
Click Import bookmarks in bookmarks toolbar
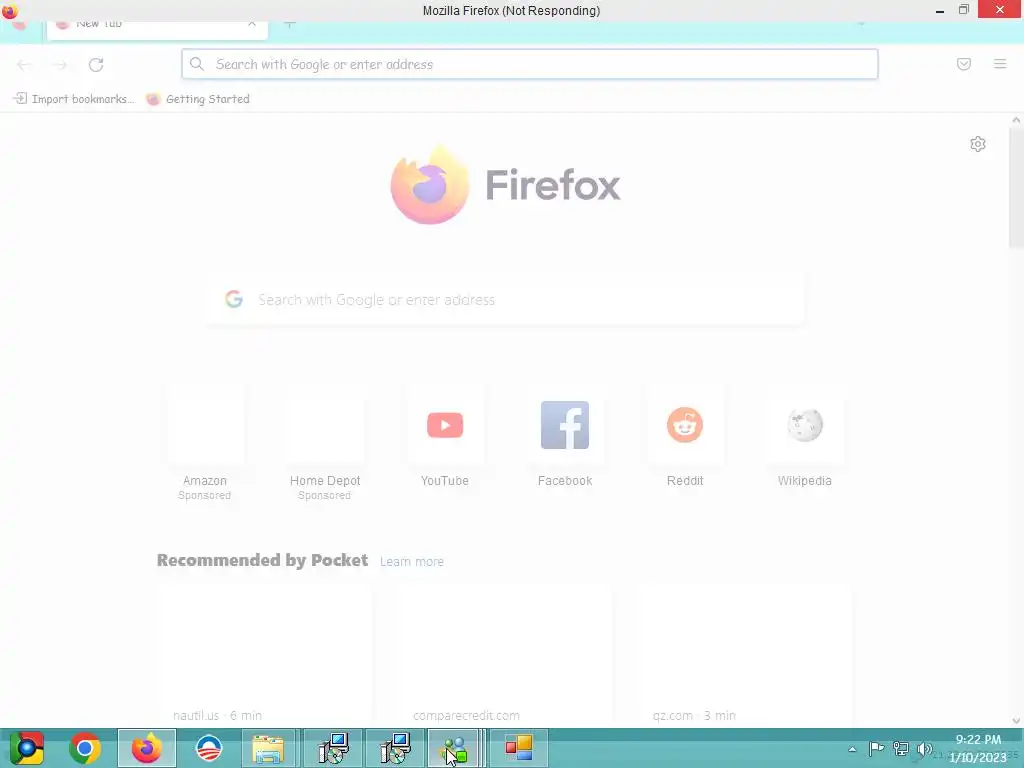pos(74,99)
